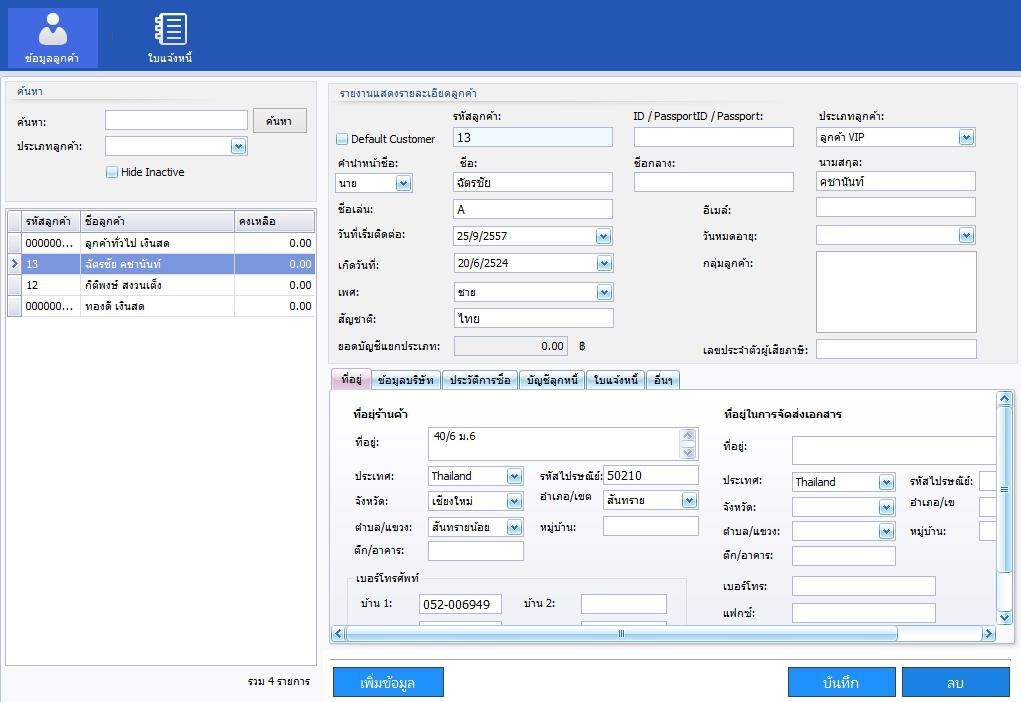The width and height of the screenshot is (1021, 702).
Task: Expand the จังหวัด dropdown showing เชียงใหม่
Action: pos(514,501)
